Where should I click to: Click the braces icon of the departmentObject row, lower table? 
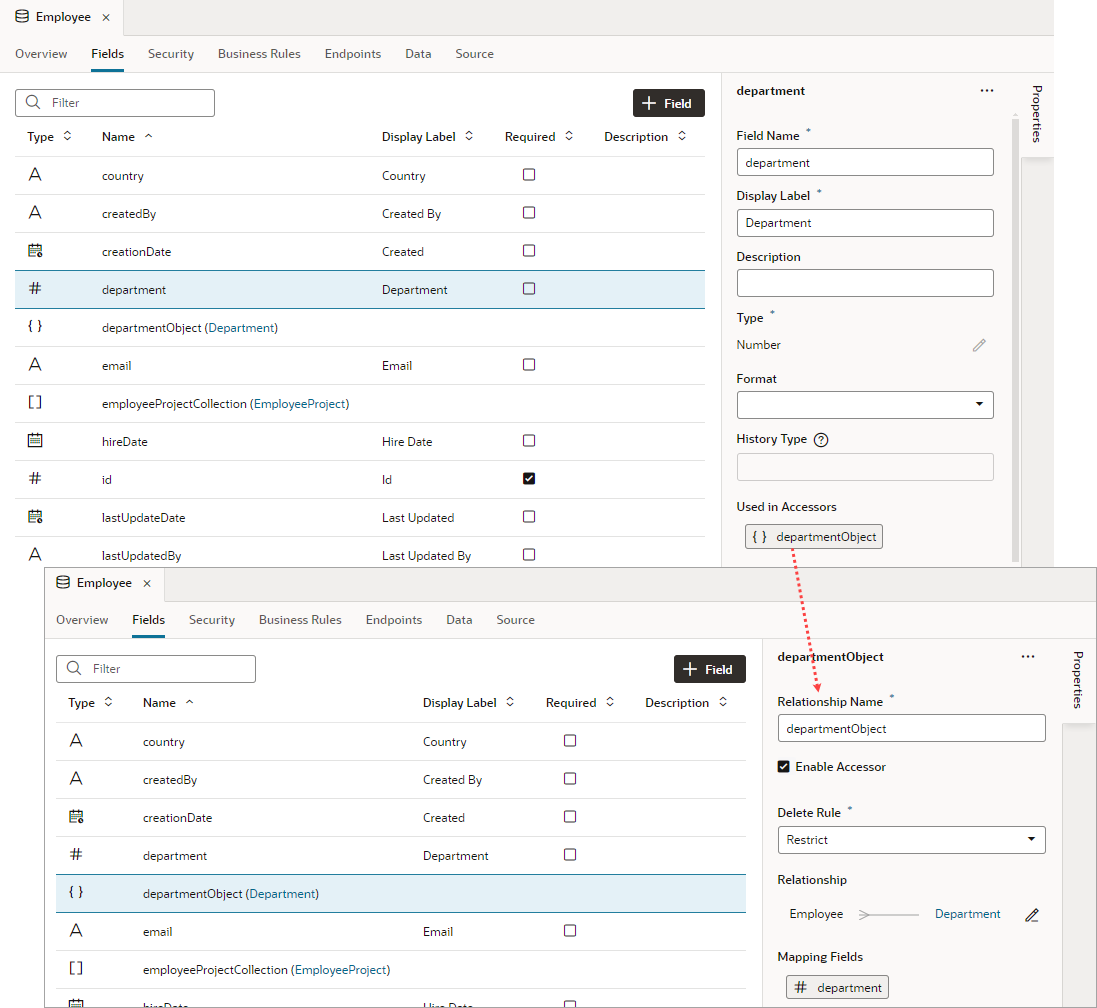76,892
